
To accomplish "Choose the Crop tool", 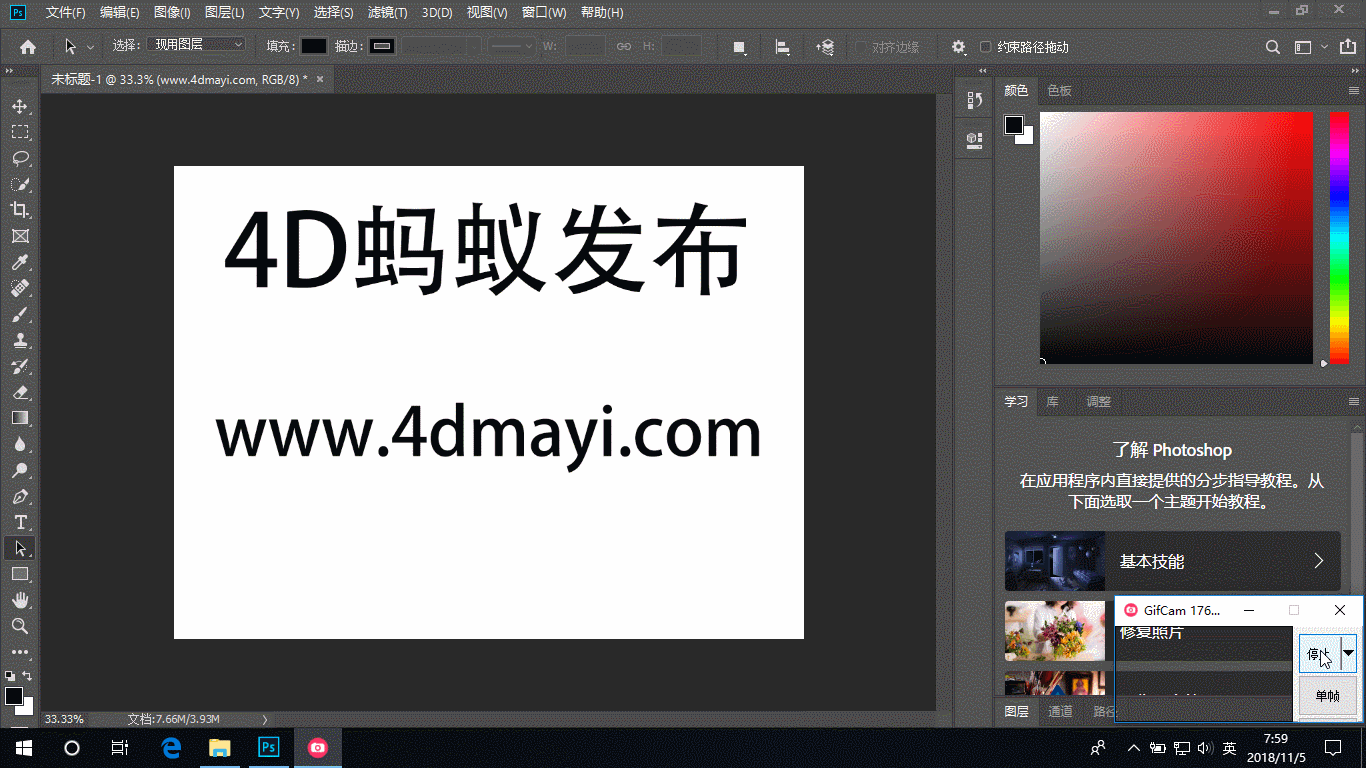I will [x=20, y=210].
